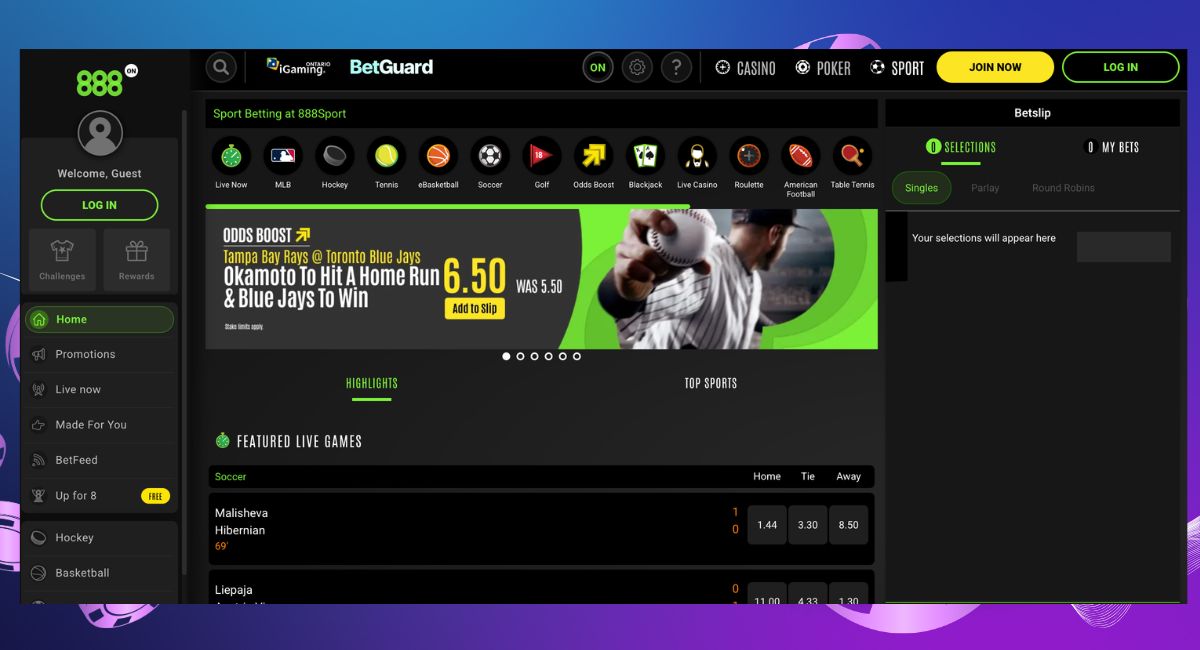Image resolution: width=1200 pixels, height=650 pixels.
Task: Click the yellow JOIN NOW button
Action: [995, 67]
